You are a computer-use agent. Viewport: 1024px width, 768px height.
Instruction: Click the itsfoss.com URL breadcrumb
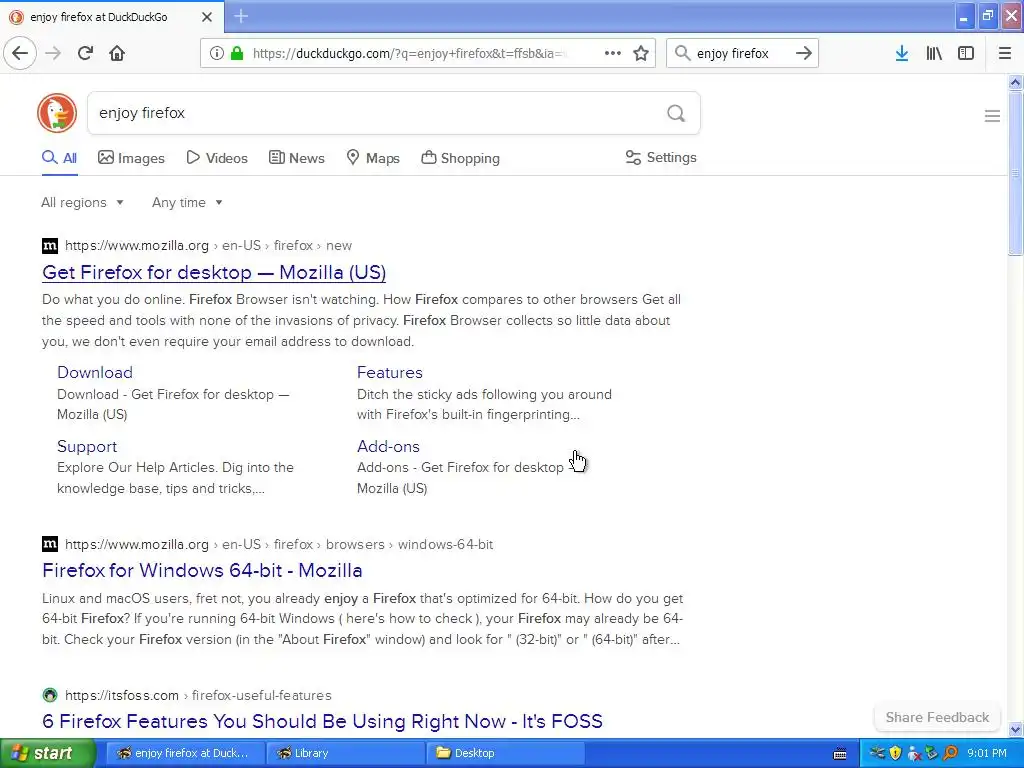click(x=199, y=696)
